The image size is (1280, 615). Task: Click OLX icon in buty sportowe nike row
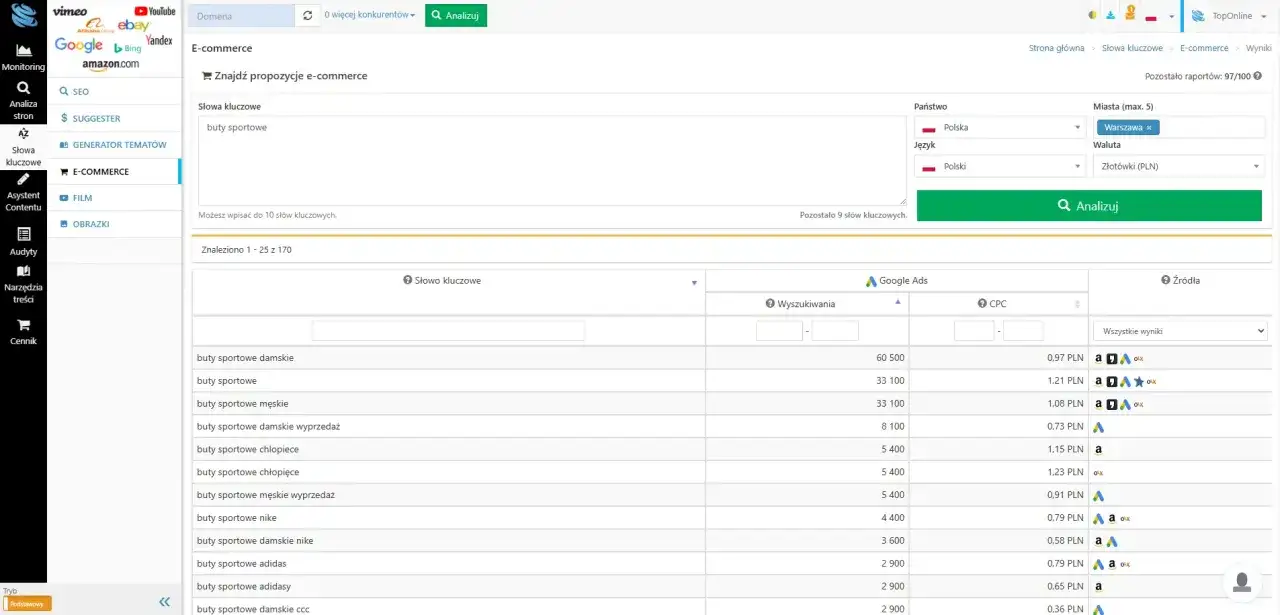pyautogui.click(x=1125, y=519)
